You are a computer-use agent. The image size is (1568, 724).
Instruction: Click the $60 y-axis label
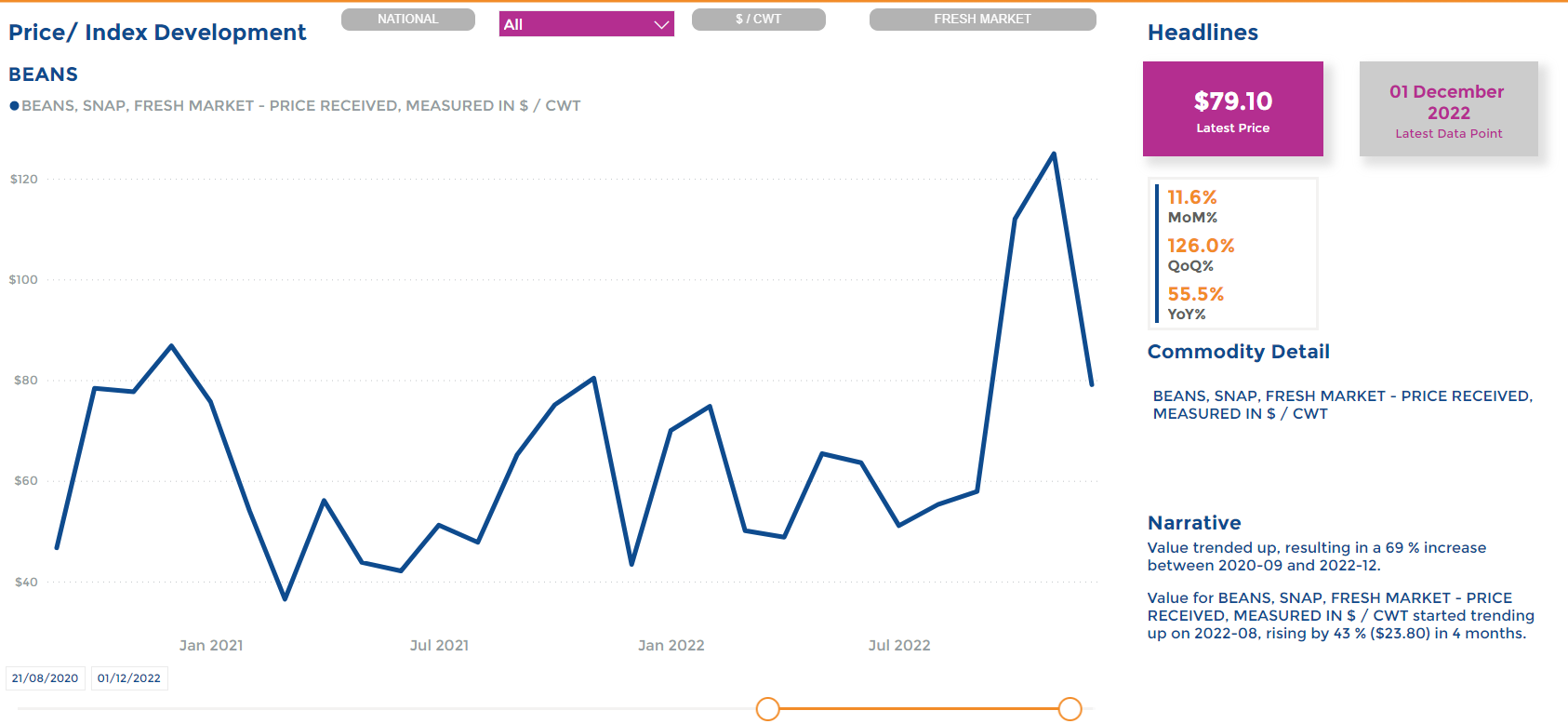click(x=26, y=481)
